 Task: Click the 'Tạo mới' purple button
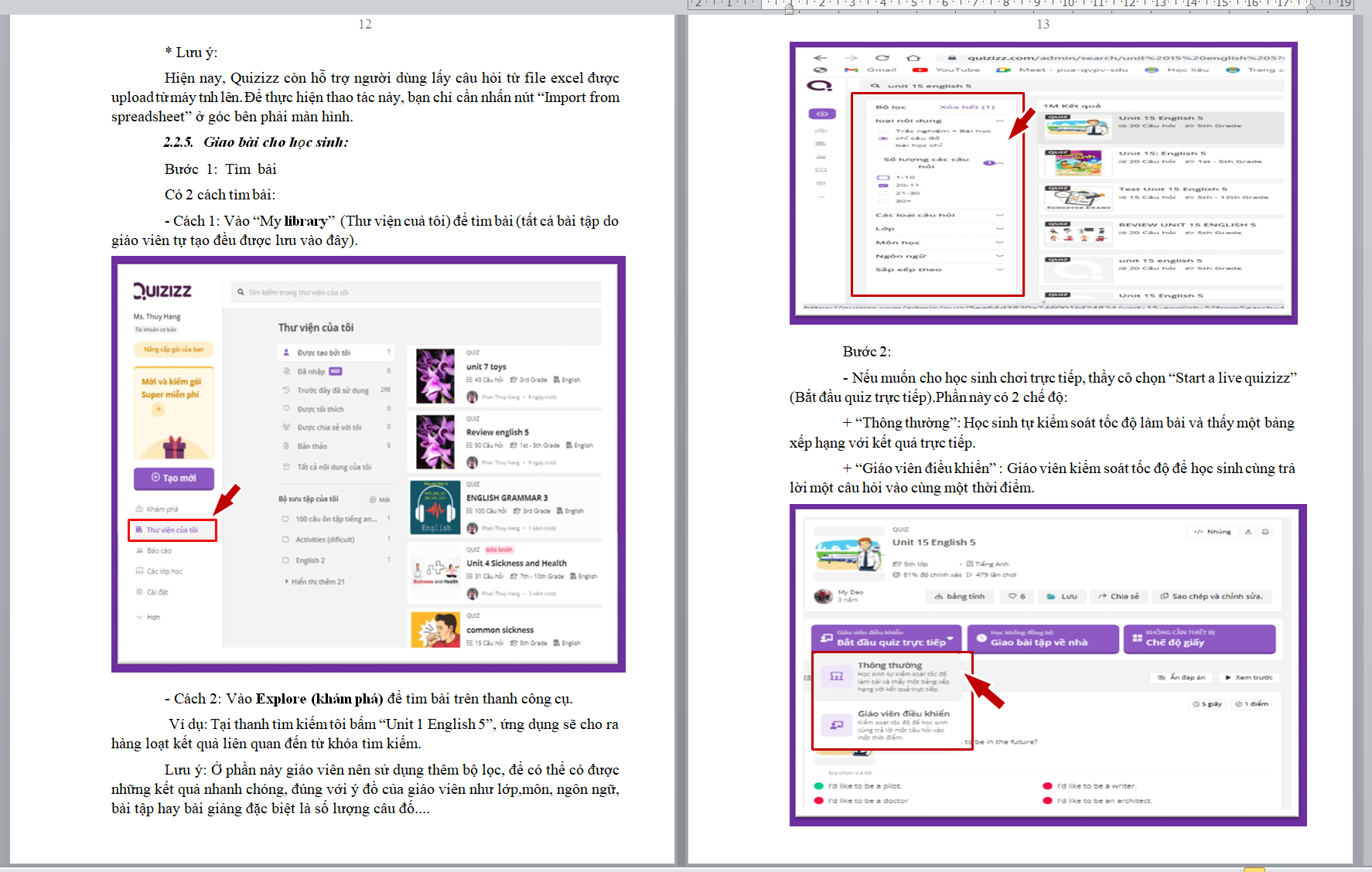coord(173,479)
